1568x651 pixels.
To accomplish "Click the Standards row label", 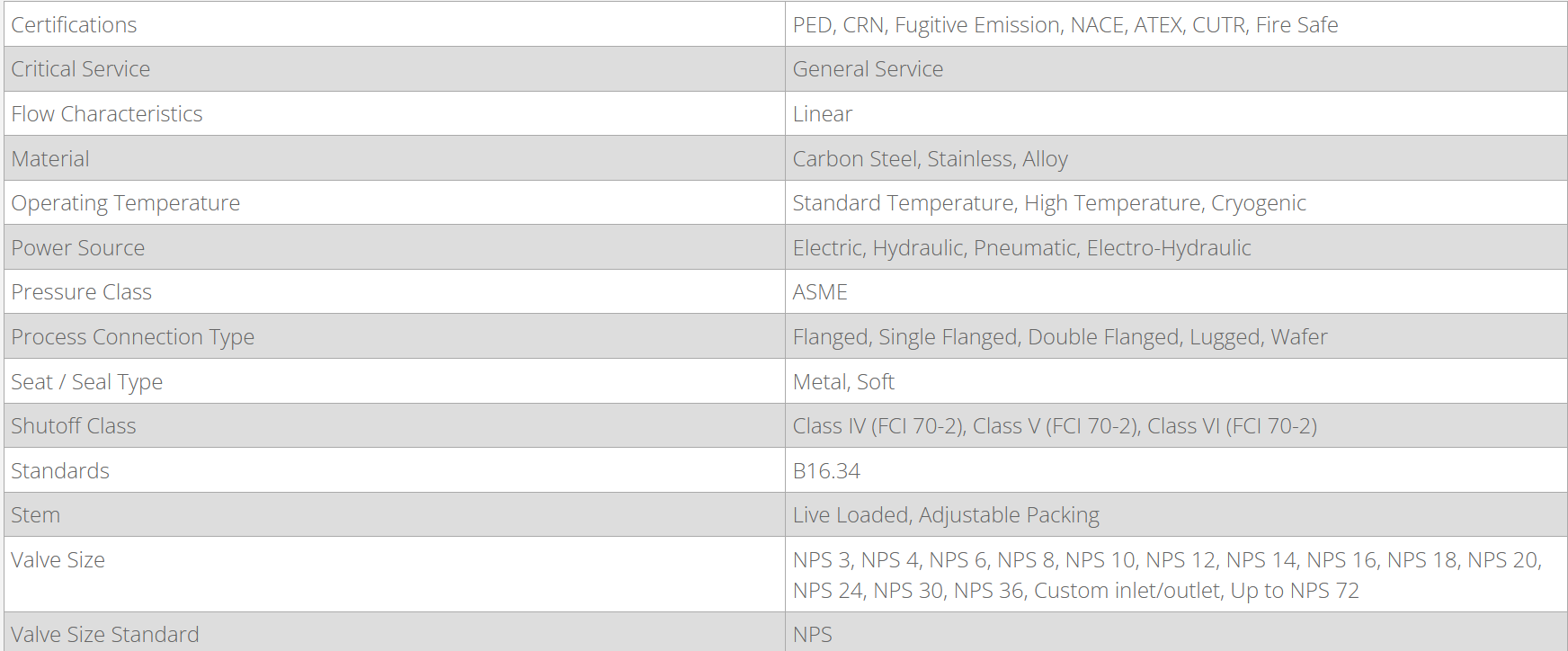I will click(x=60, y=471).
